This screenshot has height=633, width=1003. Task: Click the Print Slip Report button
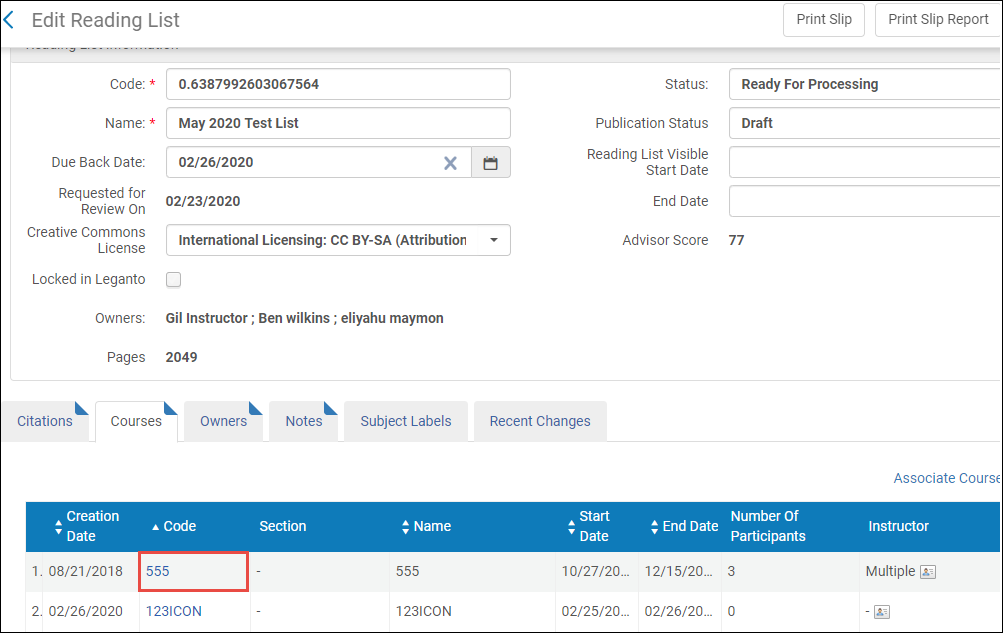point(938,20)
